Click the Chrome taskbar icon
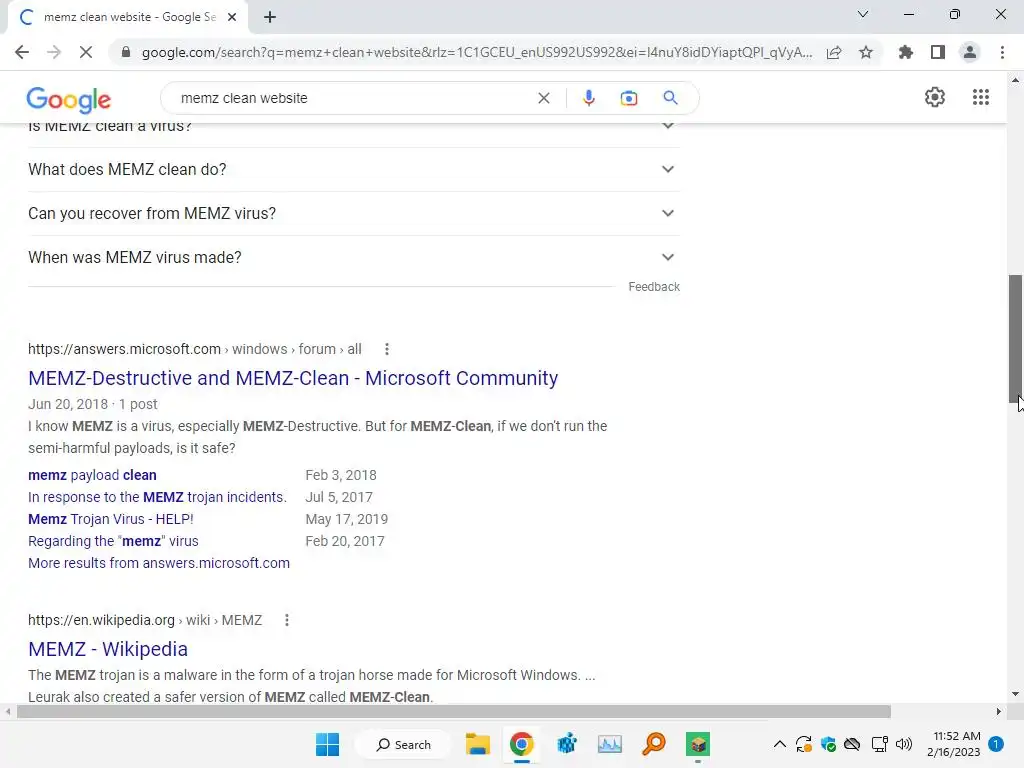The width and height of the screenshot is (1024, 768). (521, 744)
